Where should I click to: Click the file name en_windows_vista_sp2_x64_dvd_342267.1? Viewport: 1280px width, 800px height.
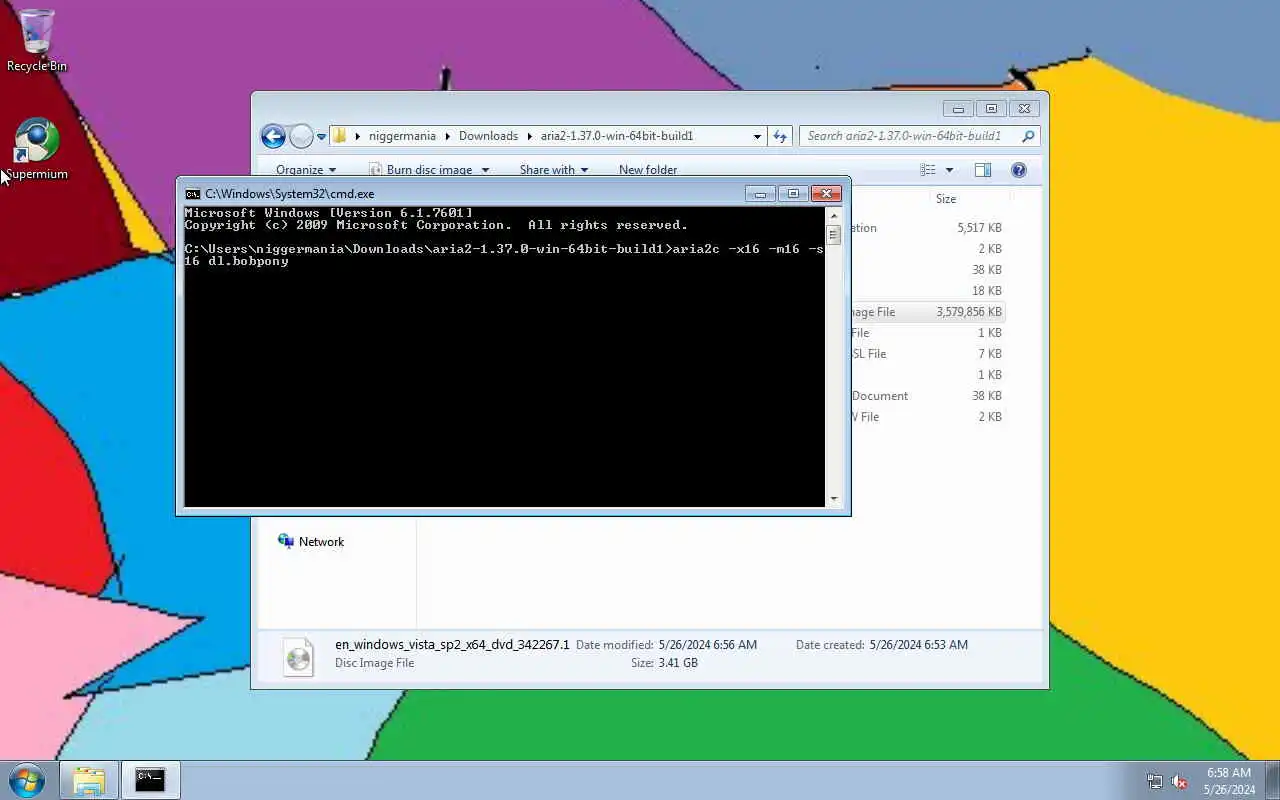coord(452,645)
